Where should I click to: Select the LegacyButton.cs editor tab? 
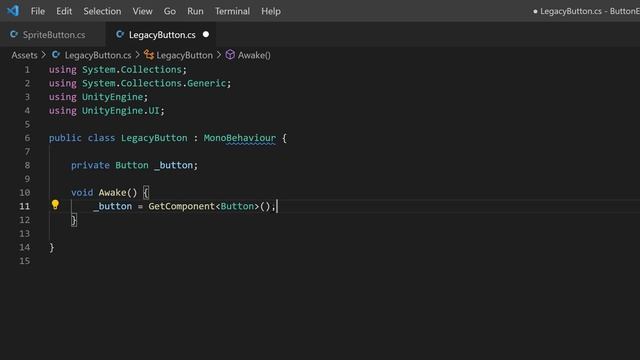pyautogui.click(x=162, y=35)
